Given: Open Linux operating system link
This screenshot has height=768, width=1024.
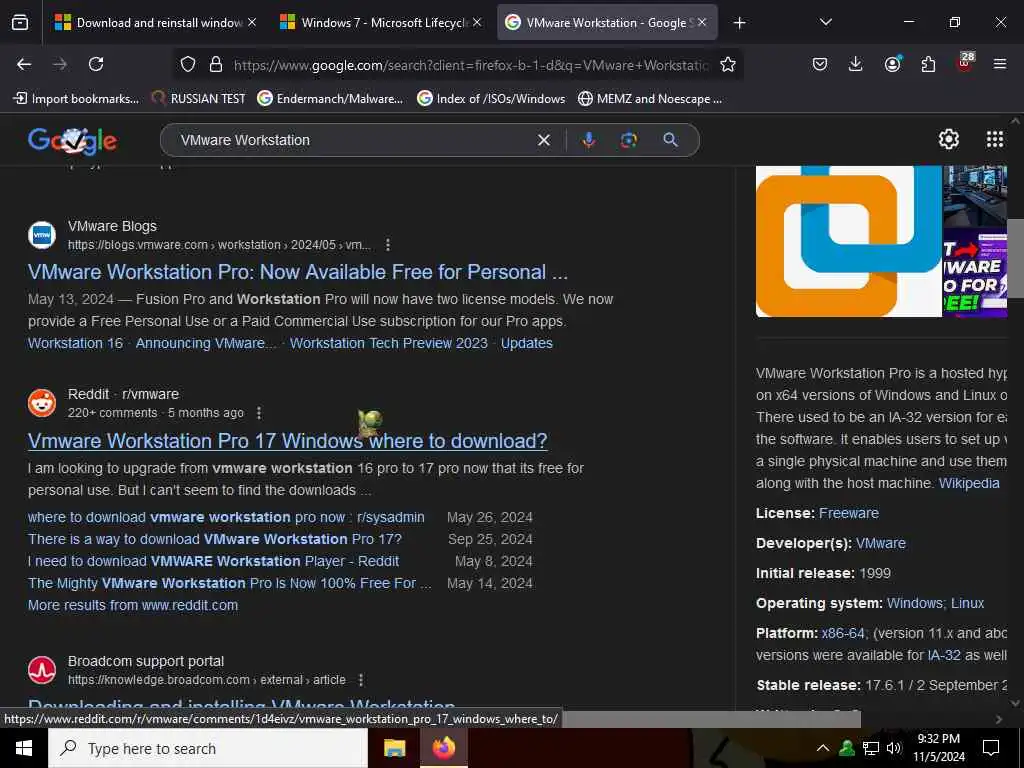Looking at the screenshot, I should click(967, 603).
